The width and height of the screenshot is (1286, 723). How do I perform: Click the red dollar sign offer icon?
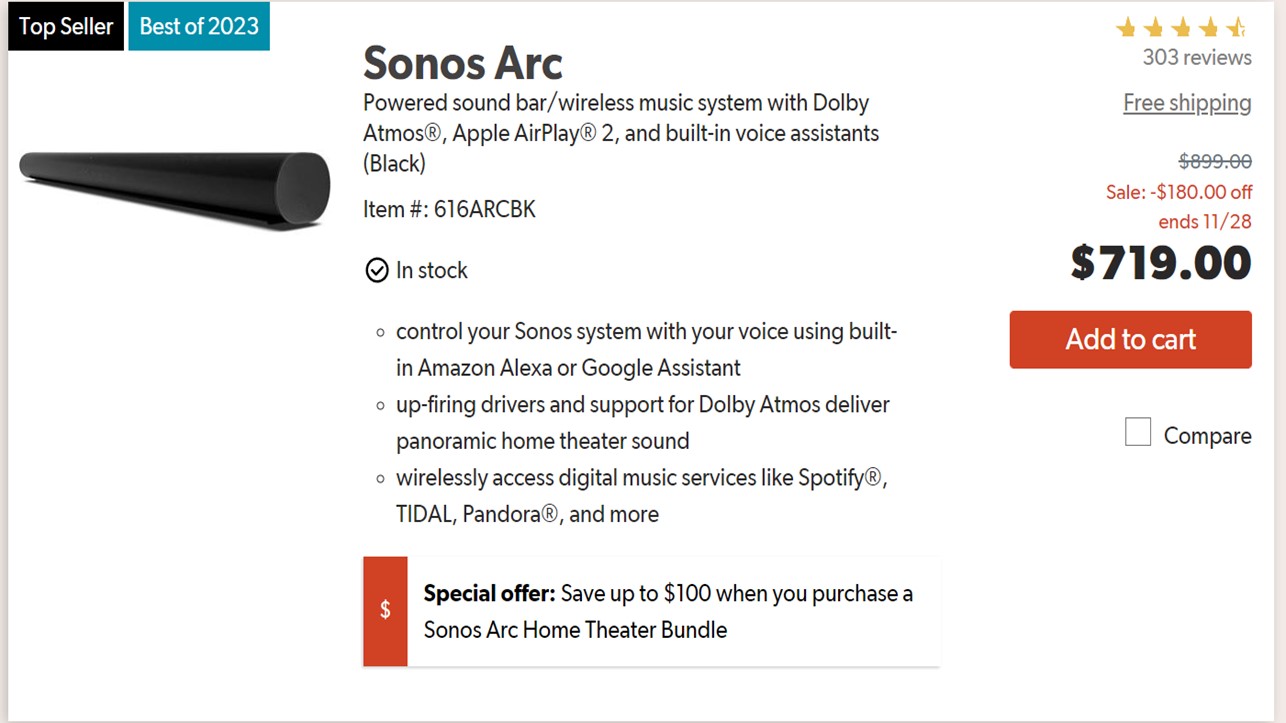click(x=385, y=611)
